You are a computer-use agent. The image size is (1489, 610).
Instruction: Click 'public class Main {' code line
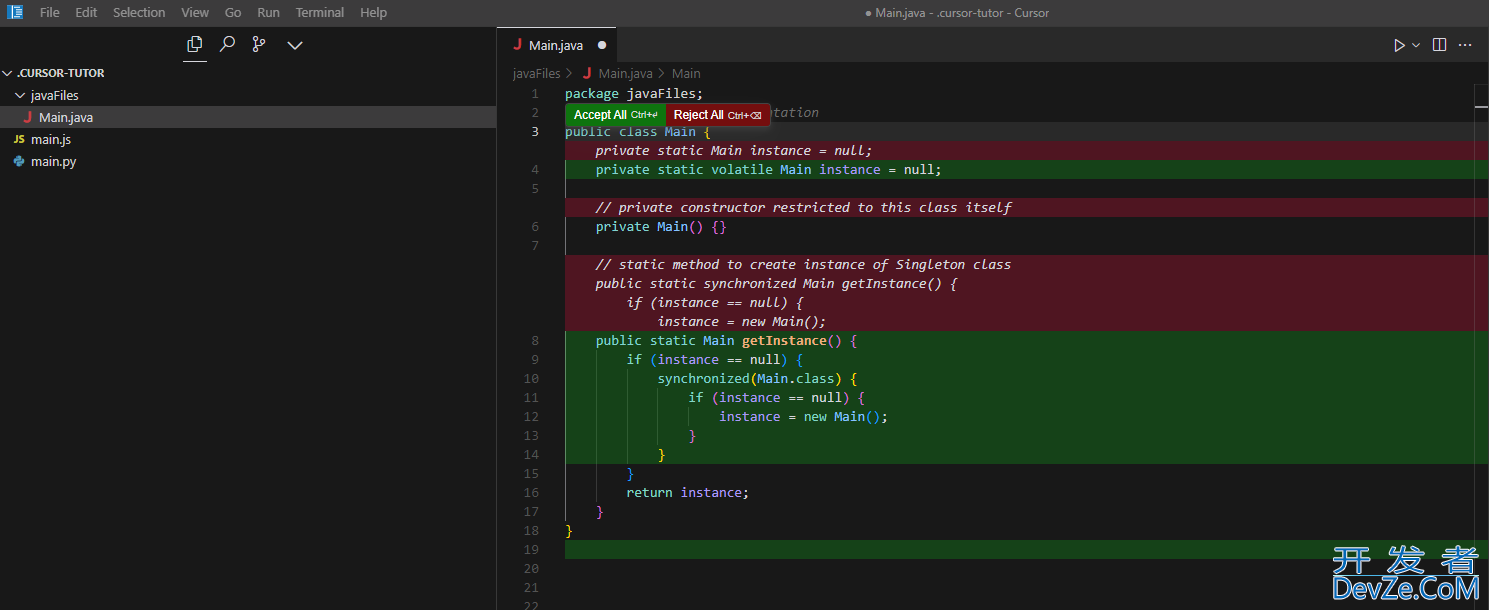637,131
